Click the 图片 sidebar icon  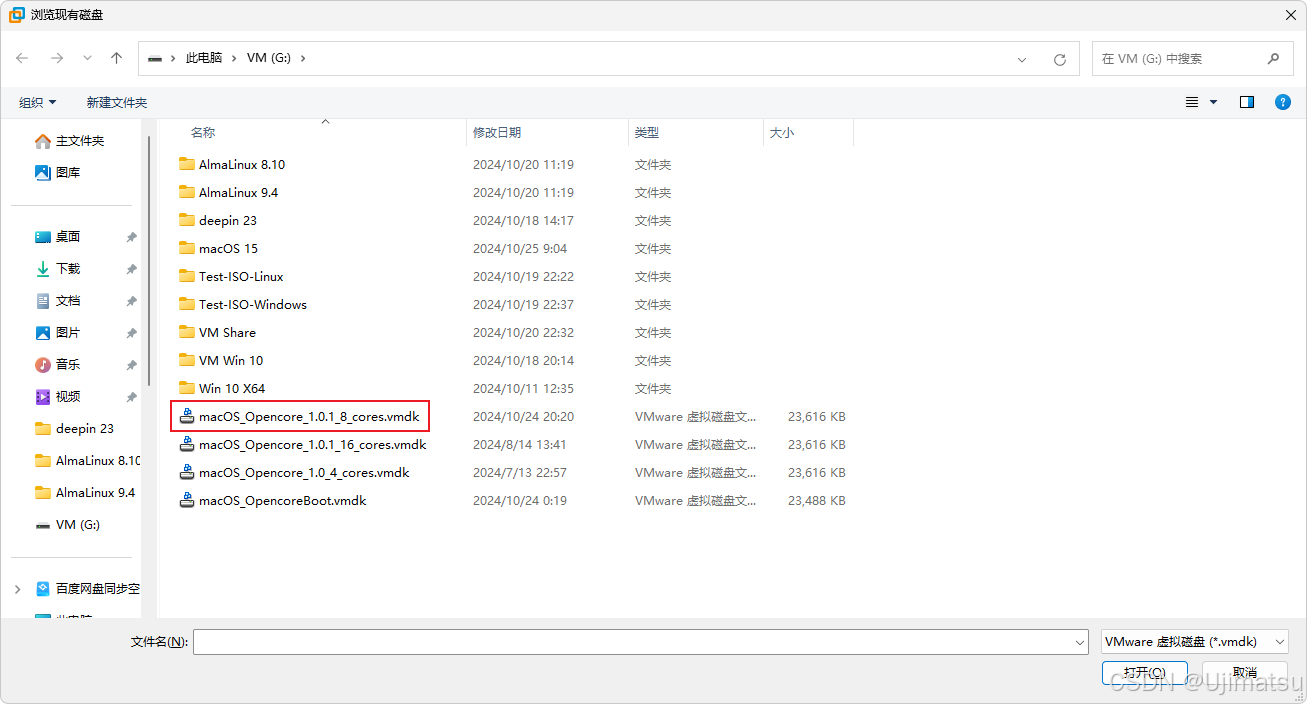coord(43,333)
